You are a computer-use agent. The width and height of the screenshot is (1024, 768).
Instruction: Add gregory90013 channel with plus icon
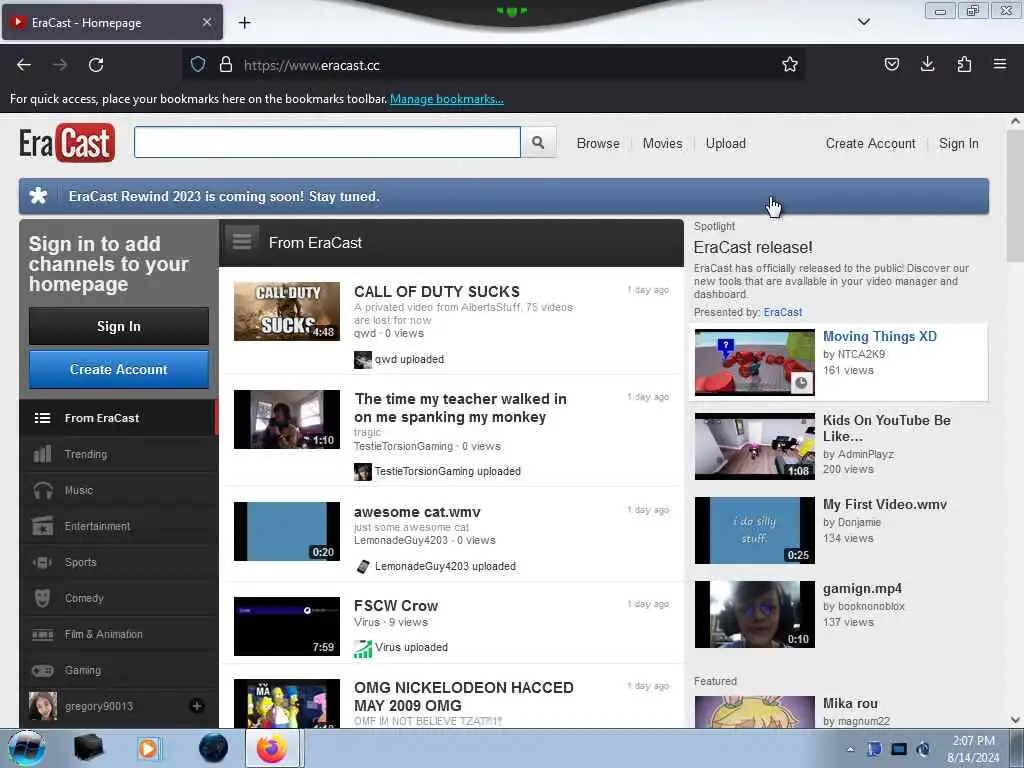(x=197, y=706)
